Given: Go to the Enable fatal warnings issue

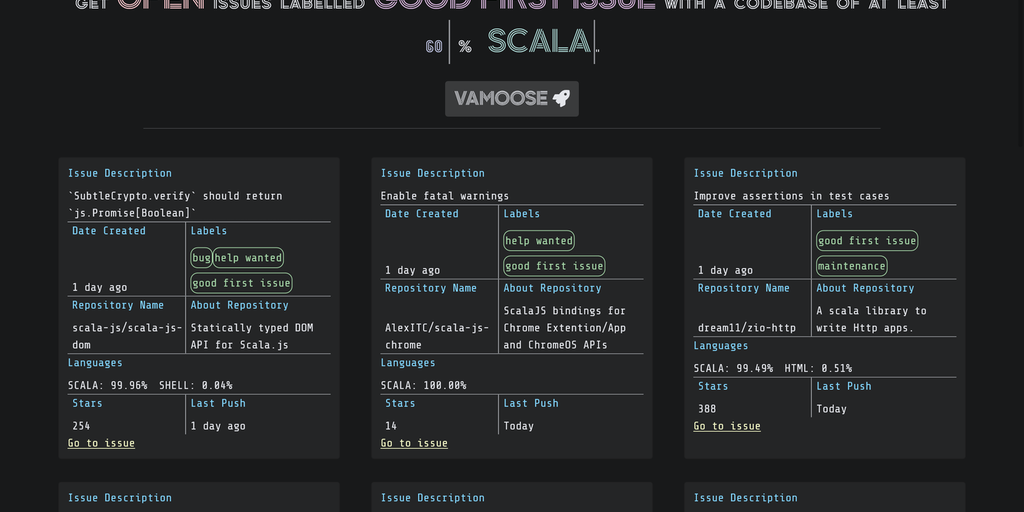Looking at the screenshot, I should [414, 443].
